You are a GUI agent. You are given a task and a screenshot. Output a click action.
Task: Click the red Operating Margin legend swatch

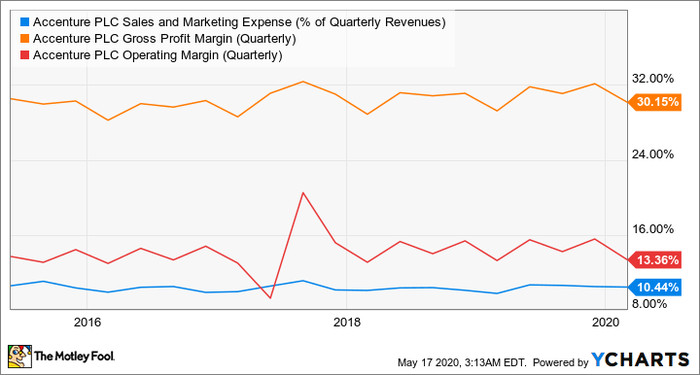(x=25, y=56)
